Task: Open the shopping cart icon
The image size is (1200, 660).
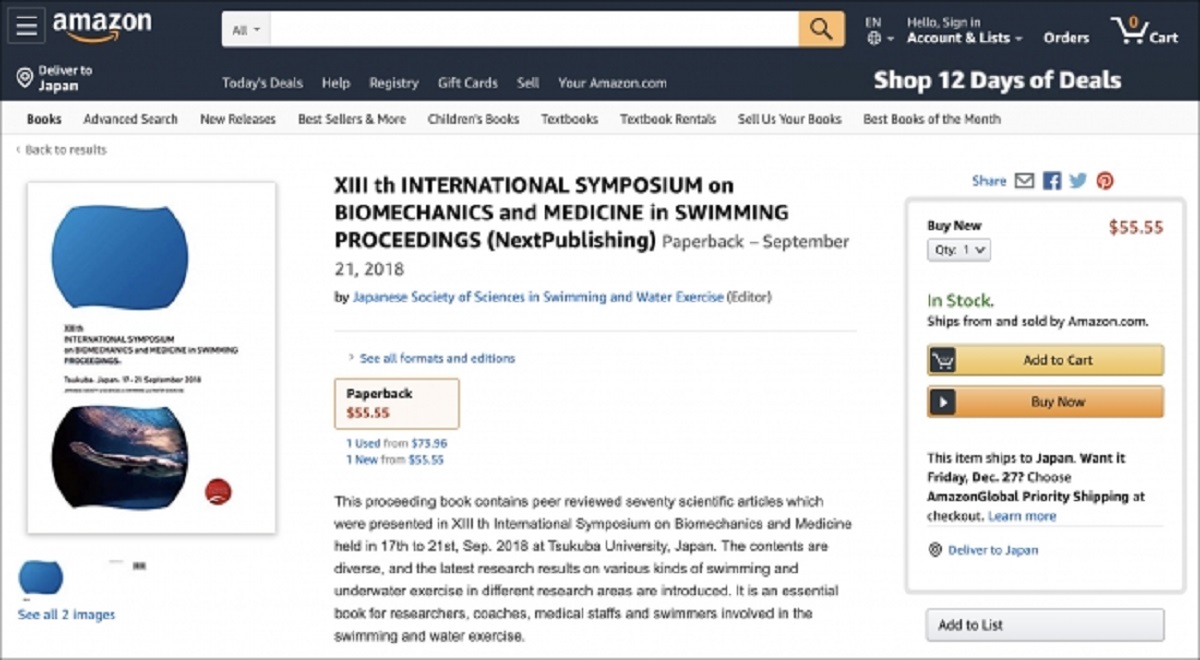Action: [x=1145, y=30]
